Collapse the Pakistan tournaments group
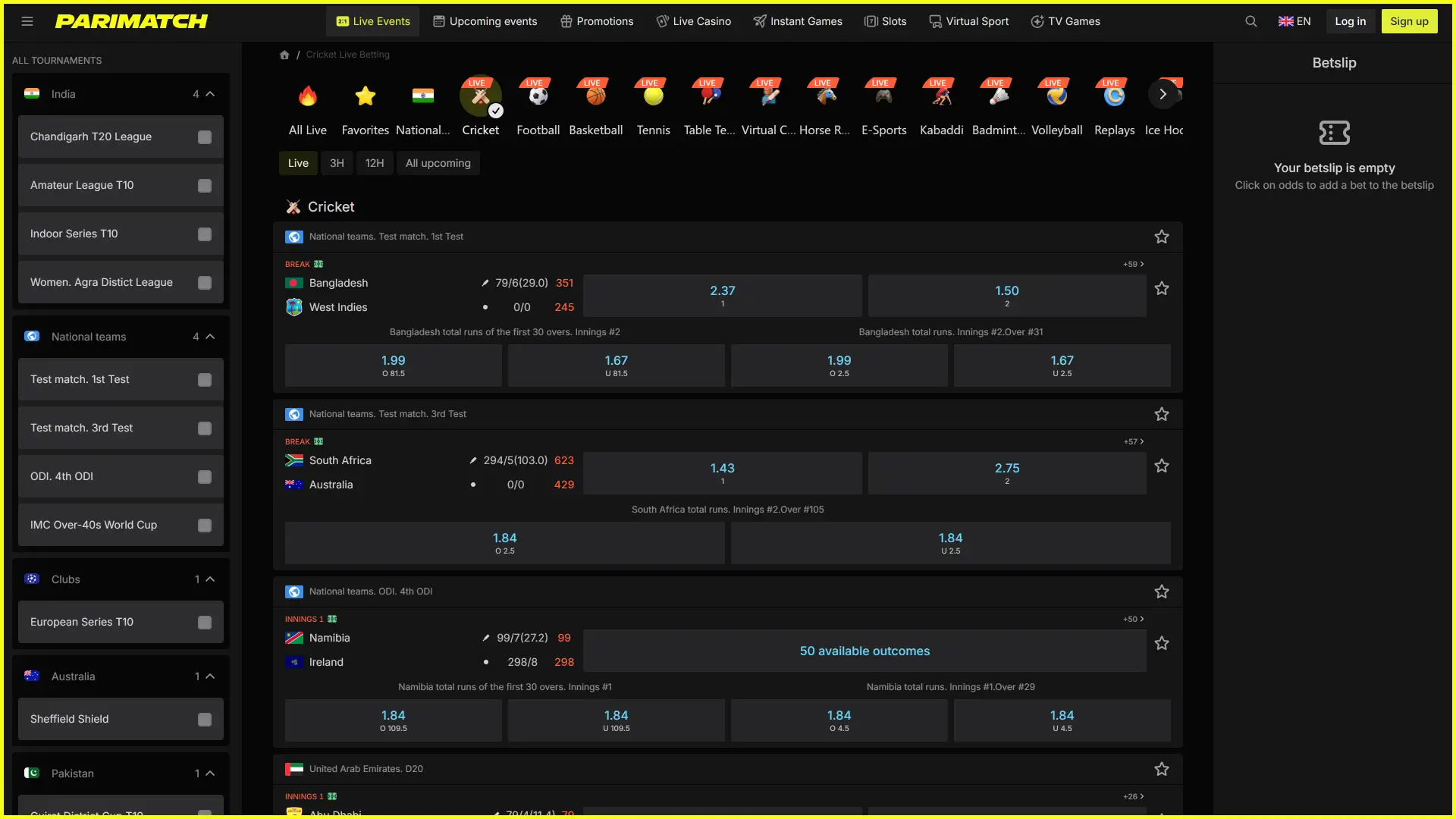 [211, 773]
